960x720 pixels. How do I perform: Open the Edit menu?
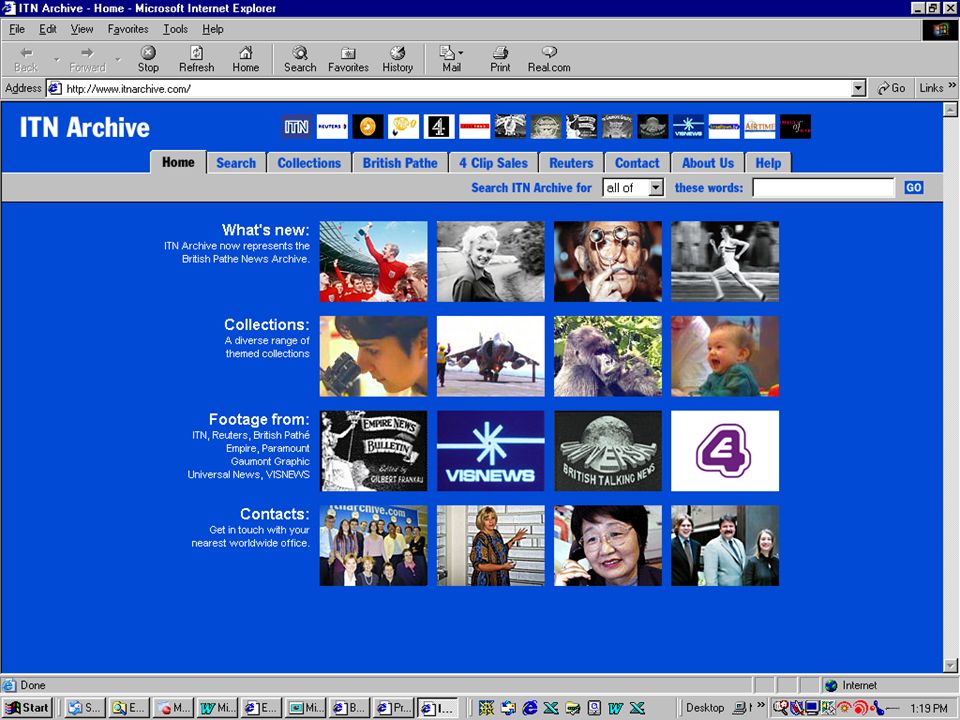[x=48, y=29]
